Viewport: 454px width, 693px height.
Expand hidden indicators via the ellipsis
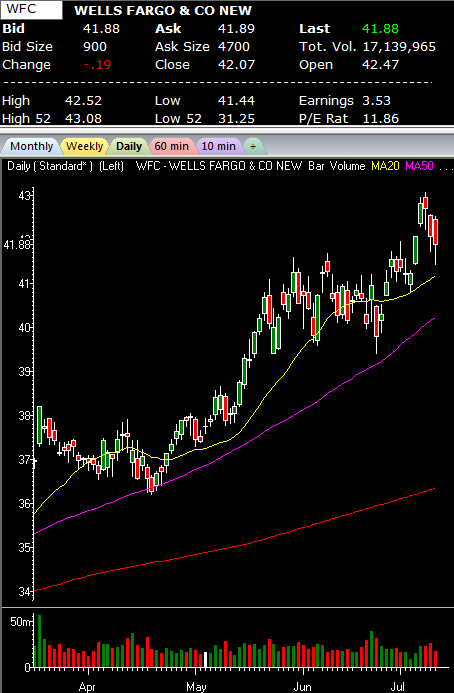[x=446, y=168]
